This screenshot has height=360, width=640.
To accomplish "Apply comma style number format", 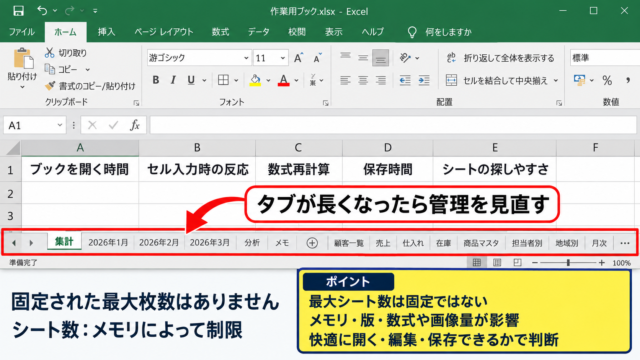I will click(628, 80).
